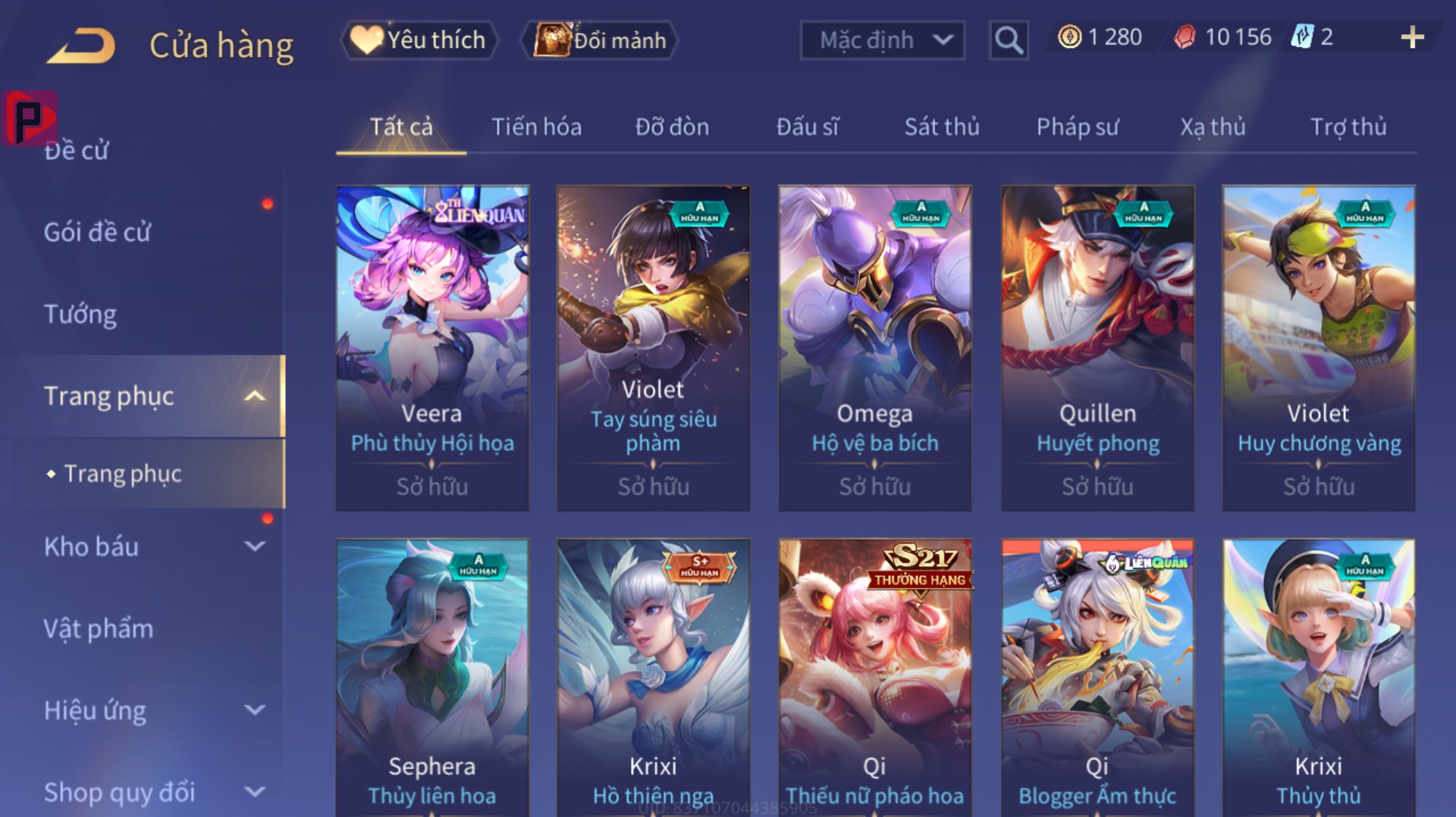
Task: Switch to the Sát thủ tab
Action: (942, 127)
